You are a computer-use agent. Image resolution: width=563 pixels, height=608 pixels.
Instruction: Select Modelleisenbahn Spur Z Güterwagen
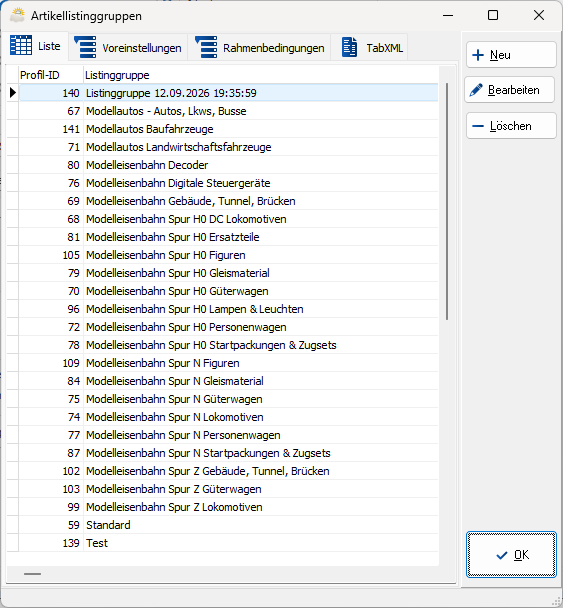point(228,489)
